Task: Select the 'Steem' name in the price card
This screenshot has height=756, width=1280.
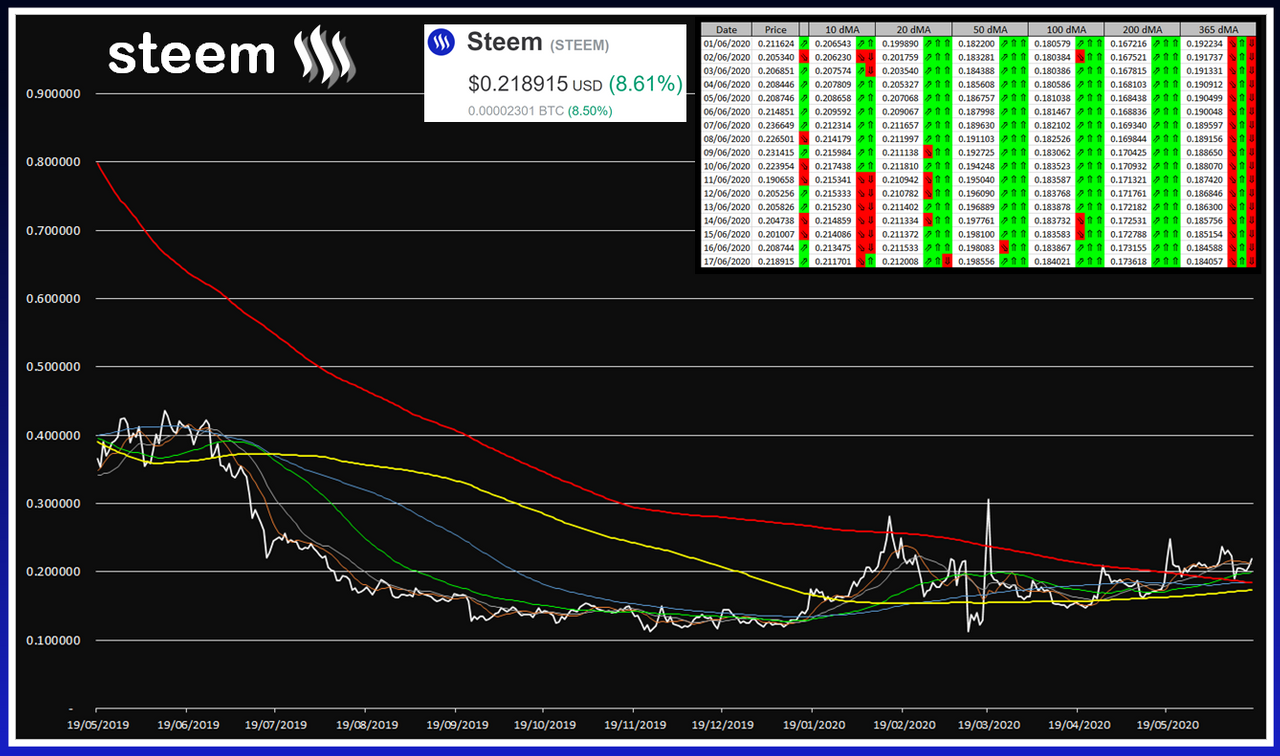Action: (505, 42)
